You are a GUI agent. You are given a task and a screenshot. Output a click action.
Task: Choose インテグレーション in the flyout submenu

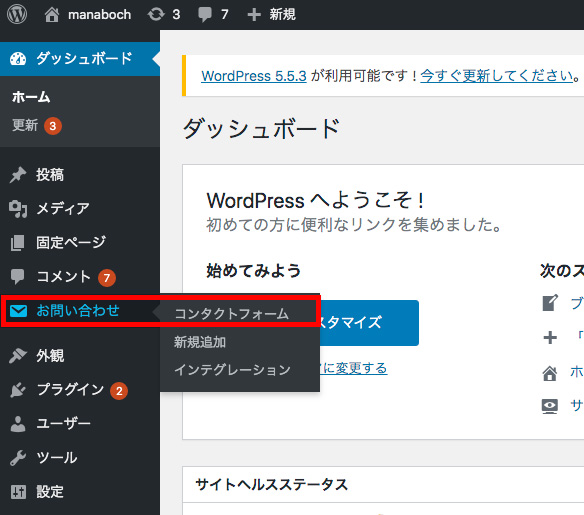point(232,370)
